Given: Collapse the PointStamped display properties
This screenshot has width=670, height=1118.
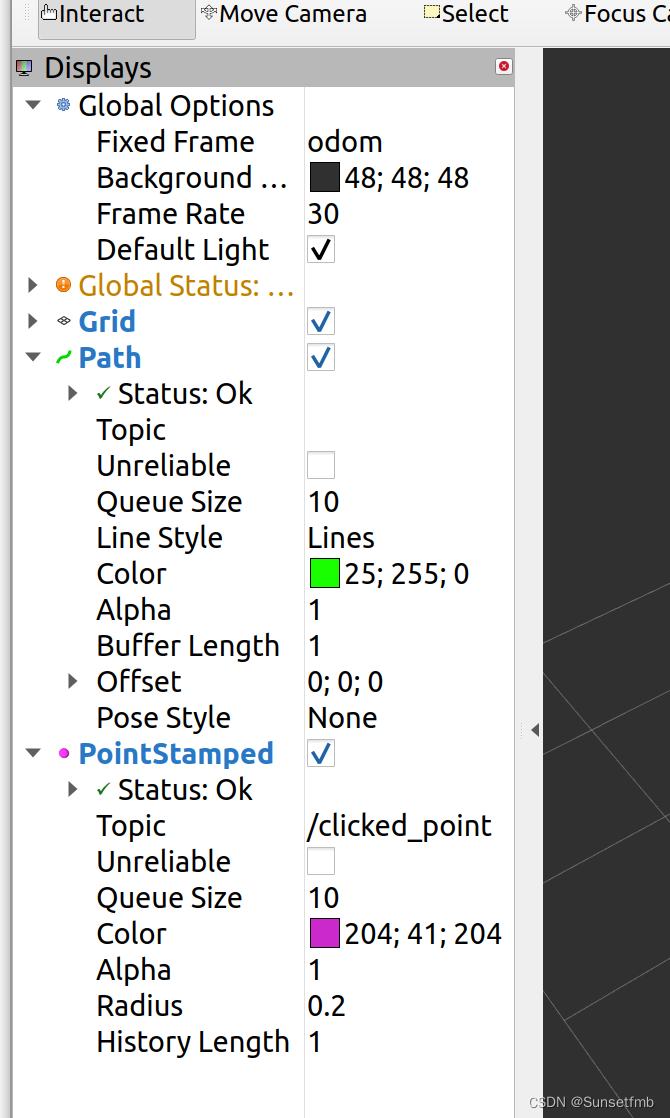Looking at the screenshot, I should 33,753.
